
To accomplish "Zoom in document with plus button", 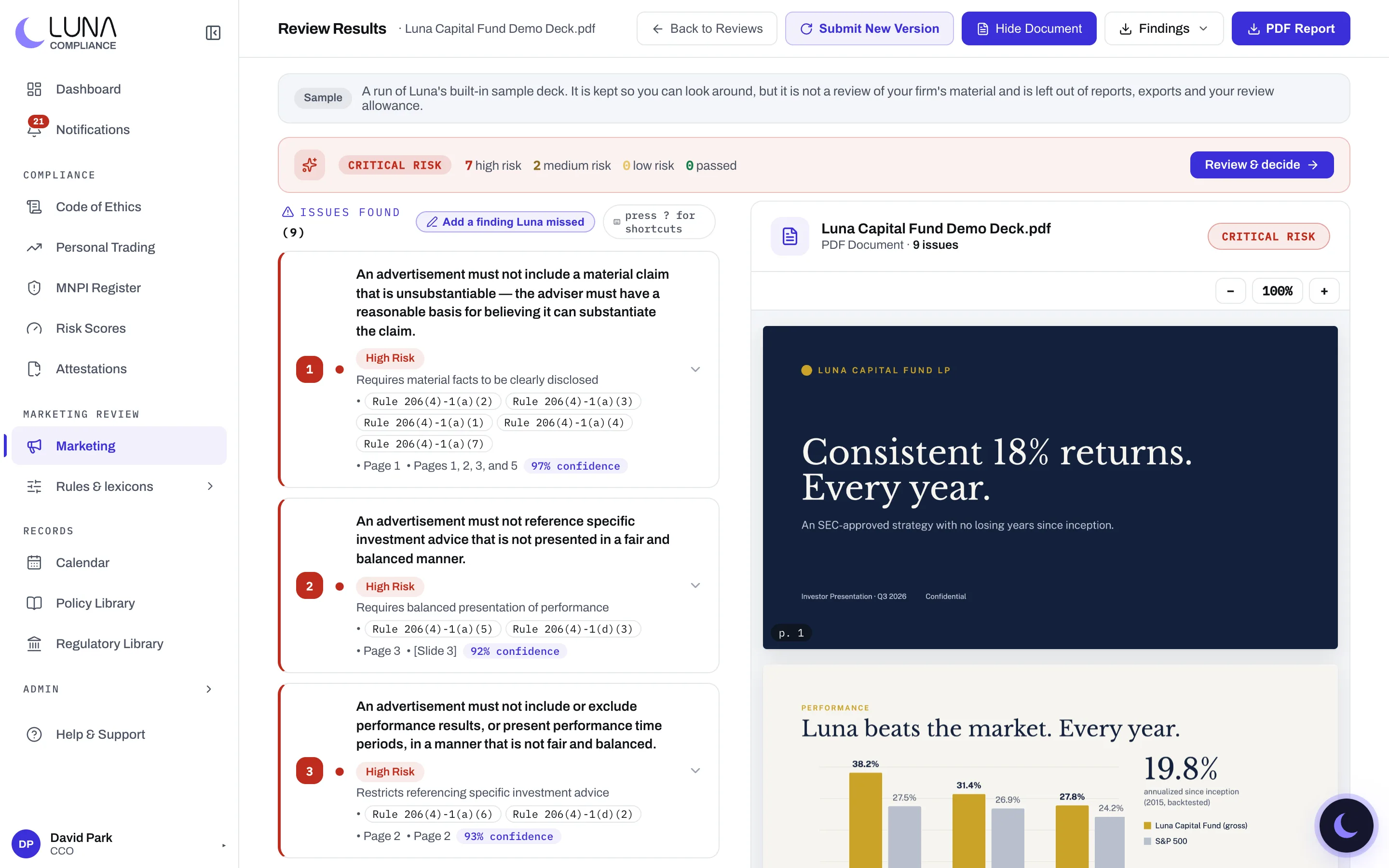I will [x=1324, y=291].
